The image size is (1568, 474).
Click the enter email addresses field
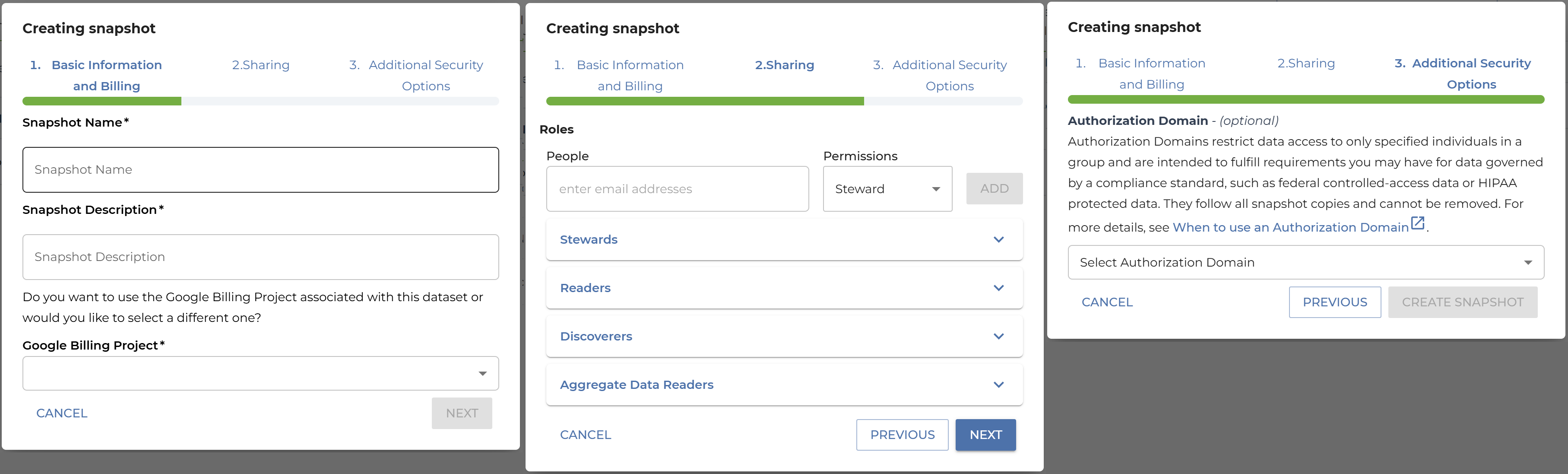coord(678,189)
